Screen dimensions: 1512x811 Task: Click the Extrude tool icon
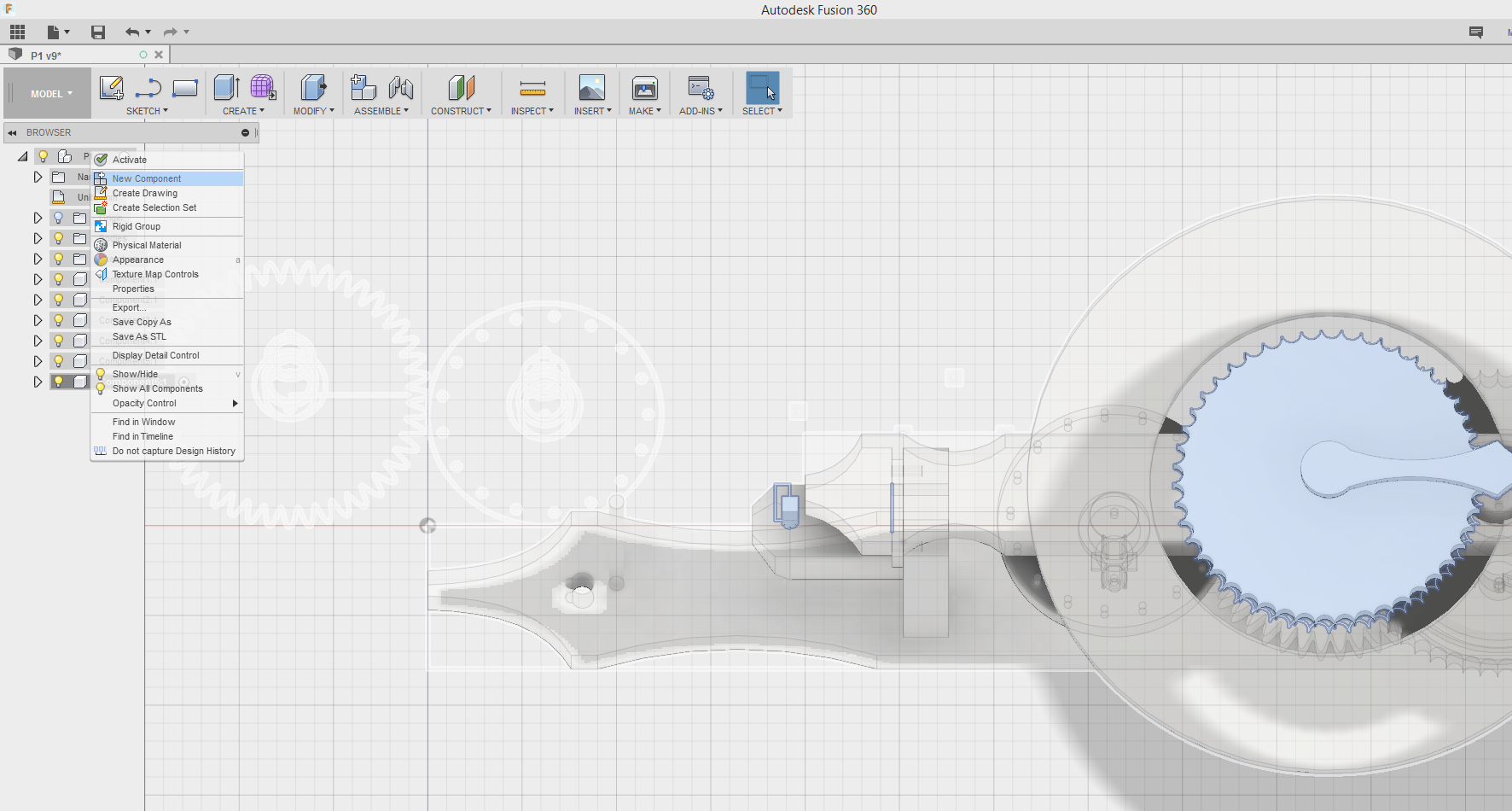pyautogui.click(x=226, y=88)
